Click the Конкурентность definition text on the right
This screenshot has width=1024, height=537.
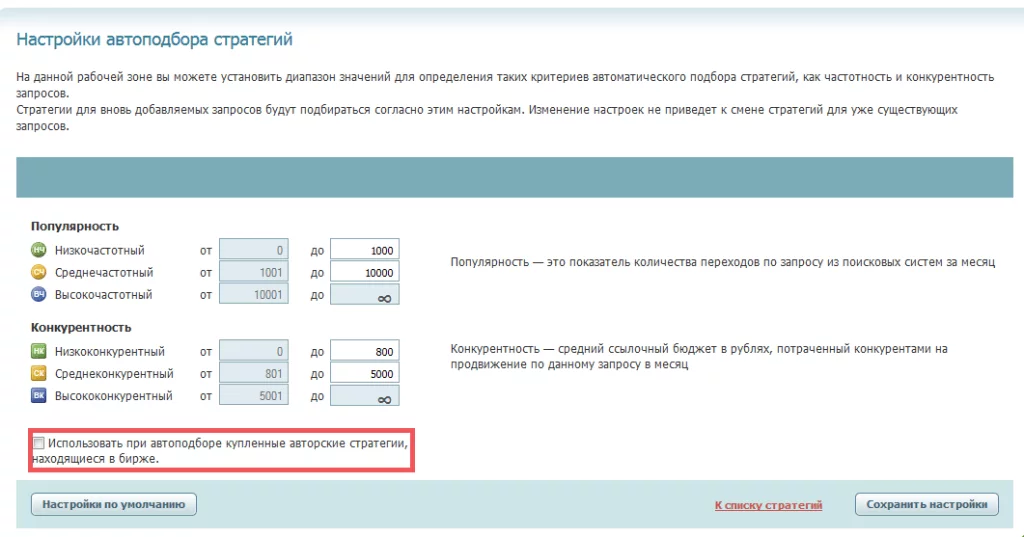coord(699,356)
